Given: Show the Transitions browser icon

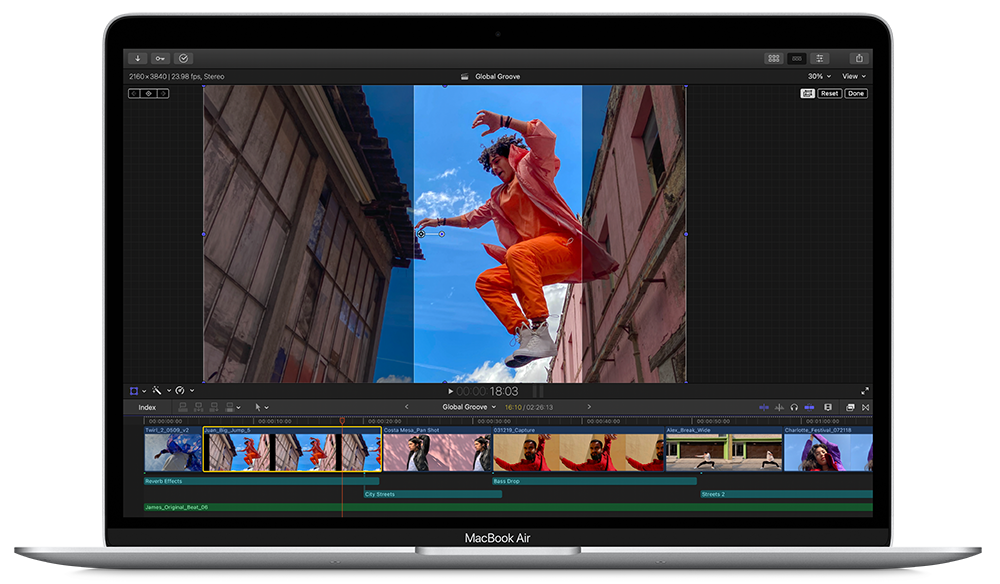Looking at the screenshot, I should (865, 407).
